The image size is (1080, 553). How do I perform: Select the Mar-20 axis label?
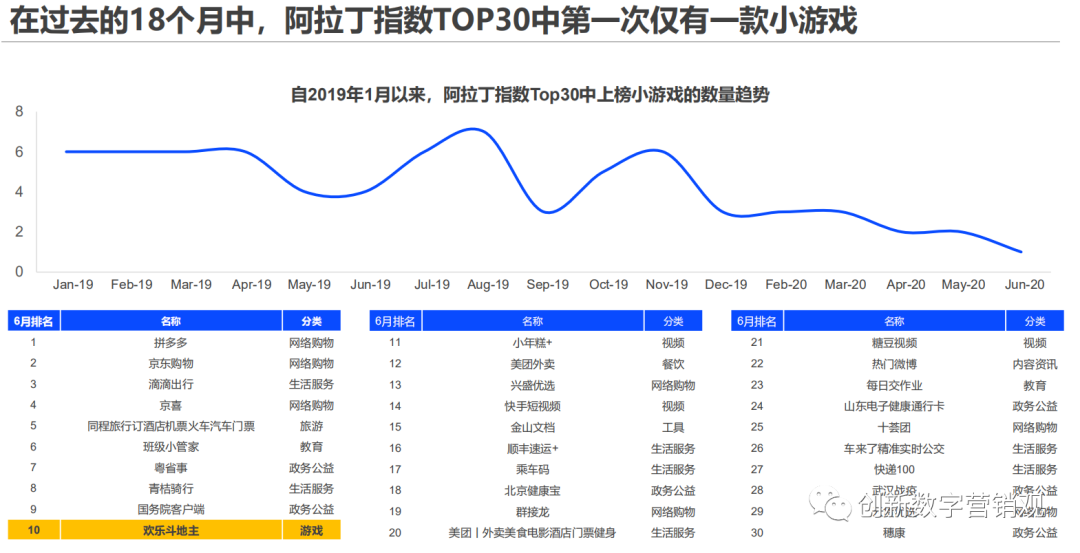tap(845, 284)
